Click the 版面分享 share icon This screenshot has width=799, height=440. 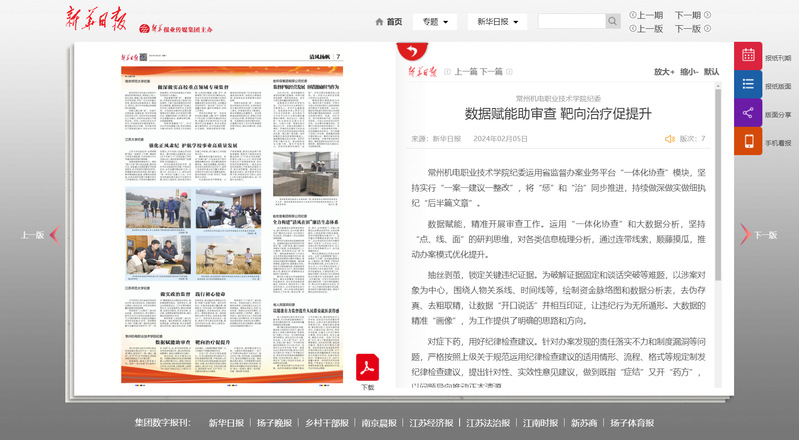748,113
